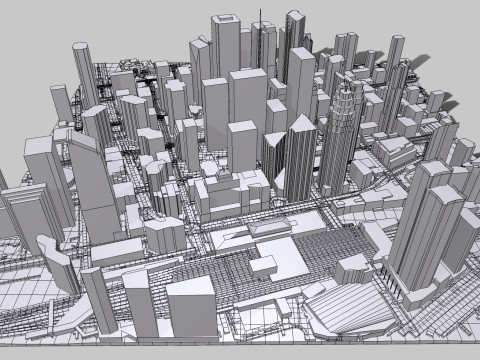Image resolution: width=480 pixels, height=360 pixels.
Task: Select the pyramid-topped striped tower
Action: click(300, 158)
